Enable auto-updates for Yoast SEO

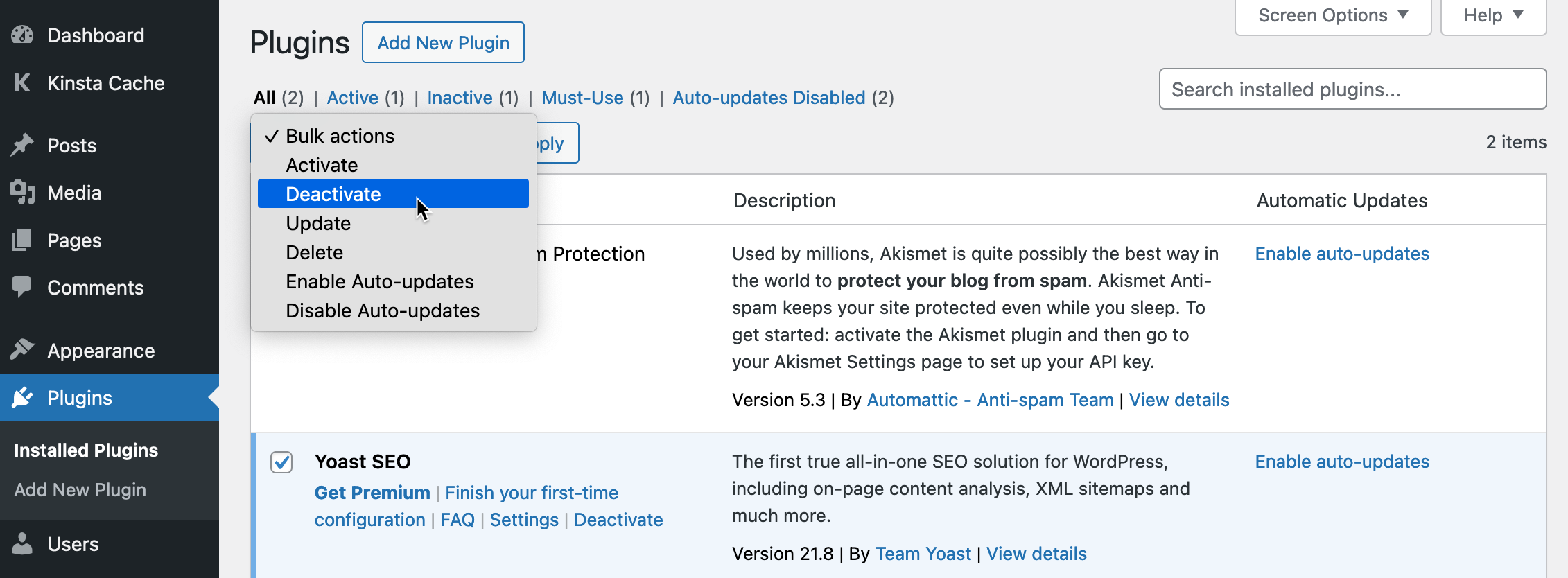coord(1342,462)
